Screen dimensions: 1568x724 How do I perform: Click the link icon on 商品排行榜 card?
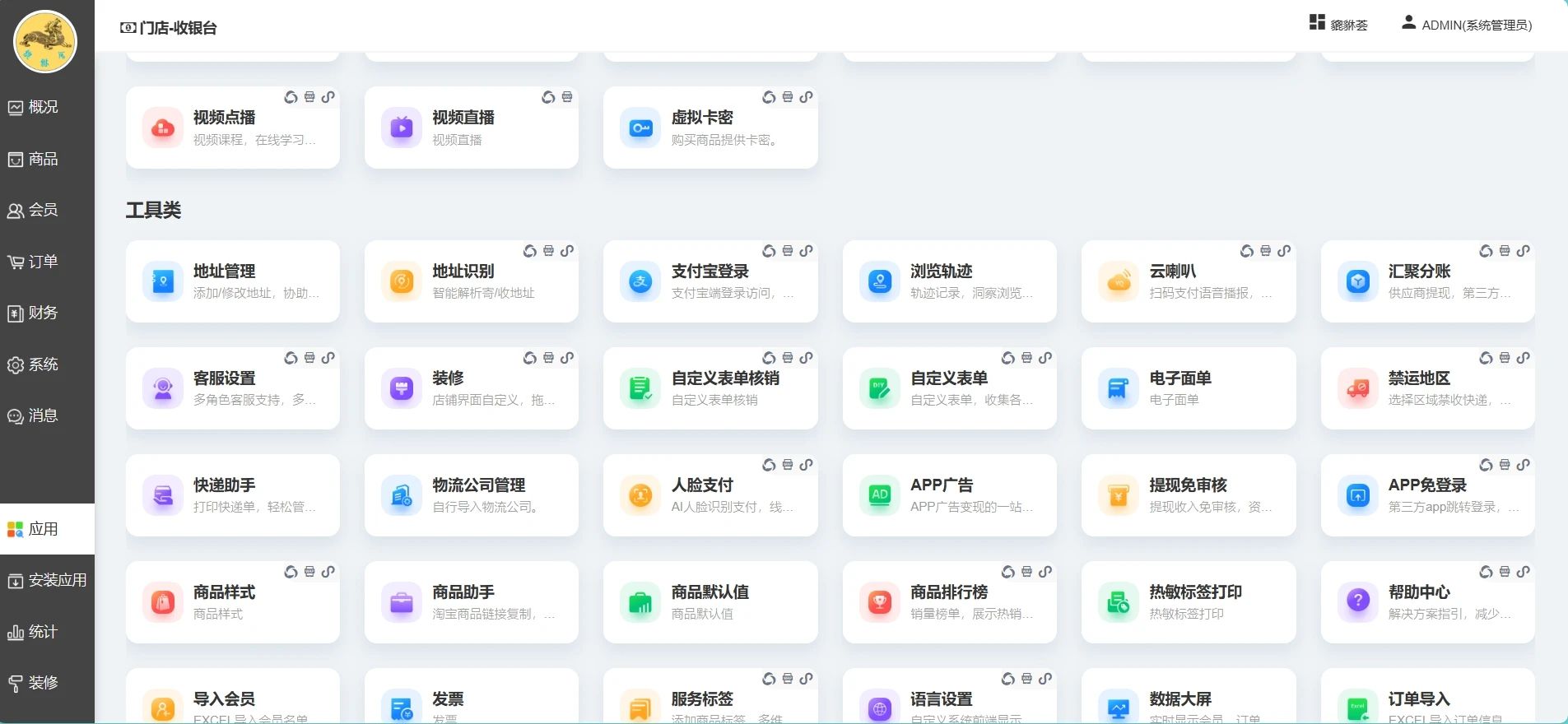1045,572
